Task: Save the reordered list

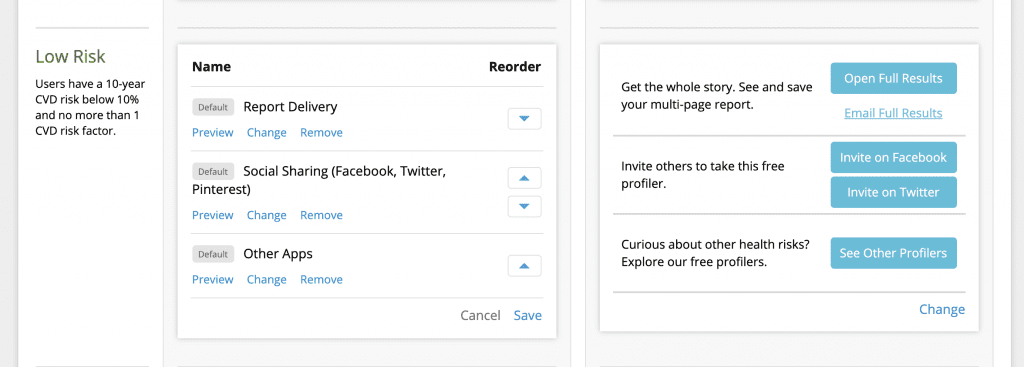Action: (528, 315)
